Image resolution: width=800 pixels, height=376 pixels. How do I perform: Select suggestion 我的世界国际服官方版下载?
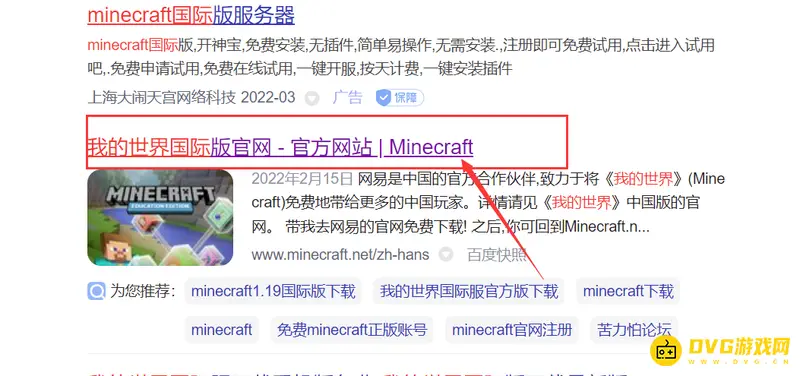(469, 291)
